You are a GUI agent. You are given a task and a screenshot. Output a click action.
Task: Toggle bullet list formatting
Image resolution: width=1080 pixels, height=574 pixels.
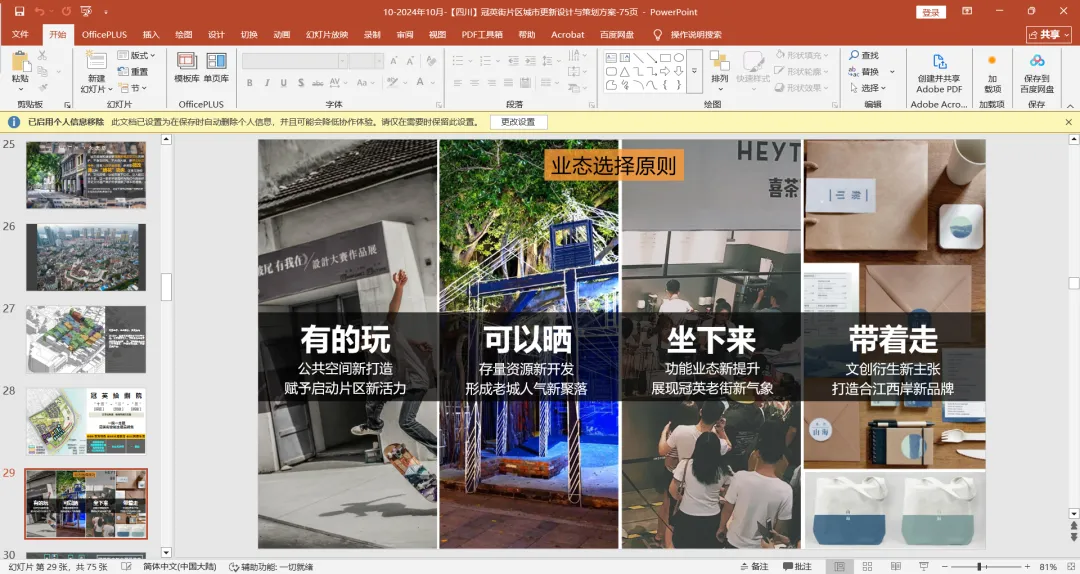pos(457,61)
